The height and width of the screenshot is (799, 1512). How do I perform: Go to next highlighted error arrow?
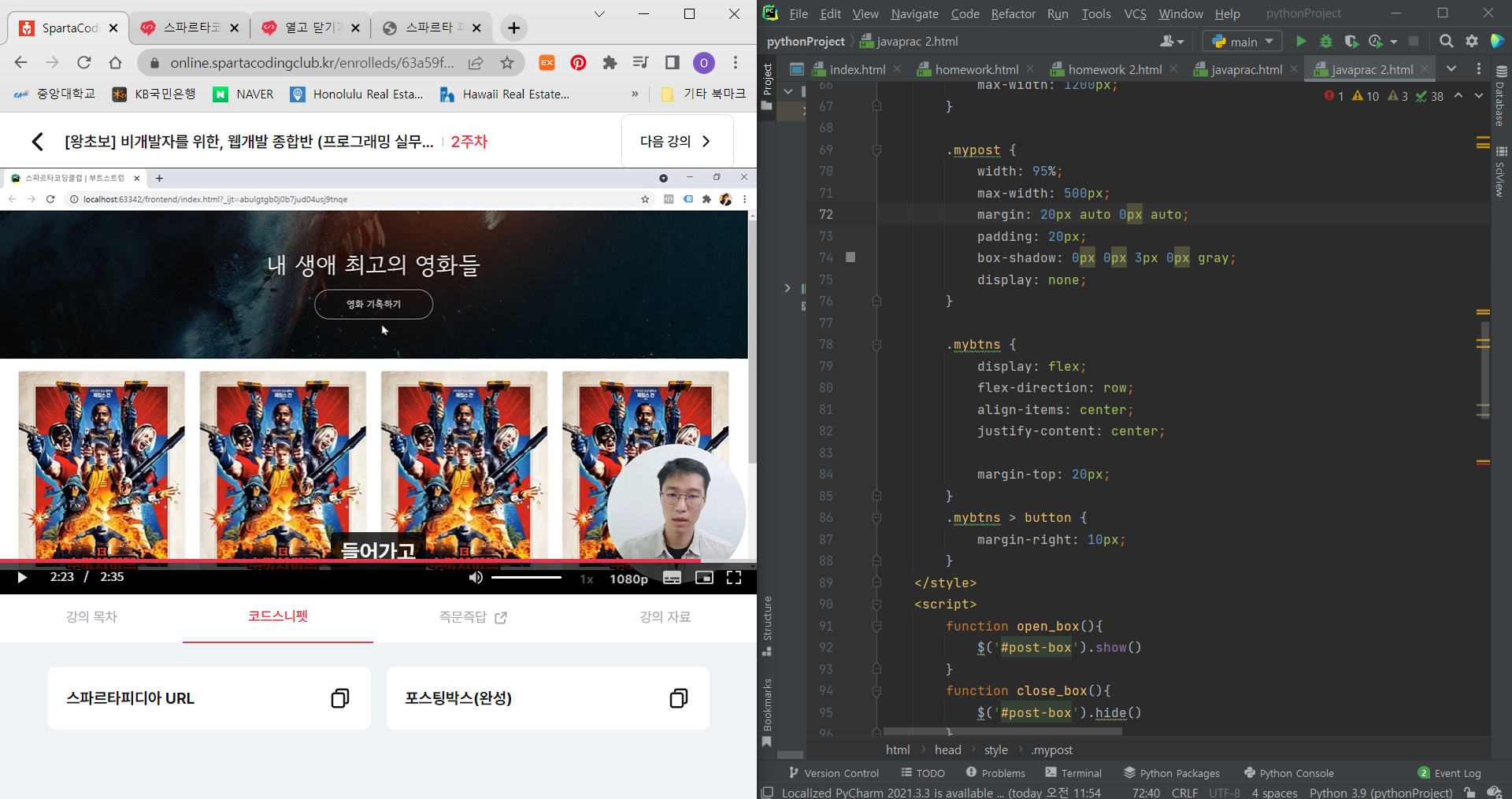click(1478, 95)
